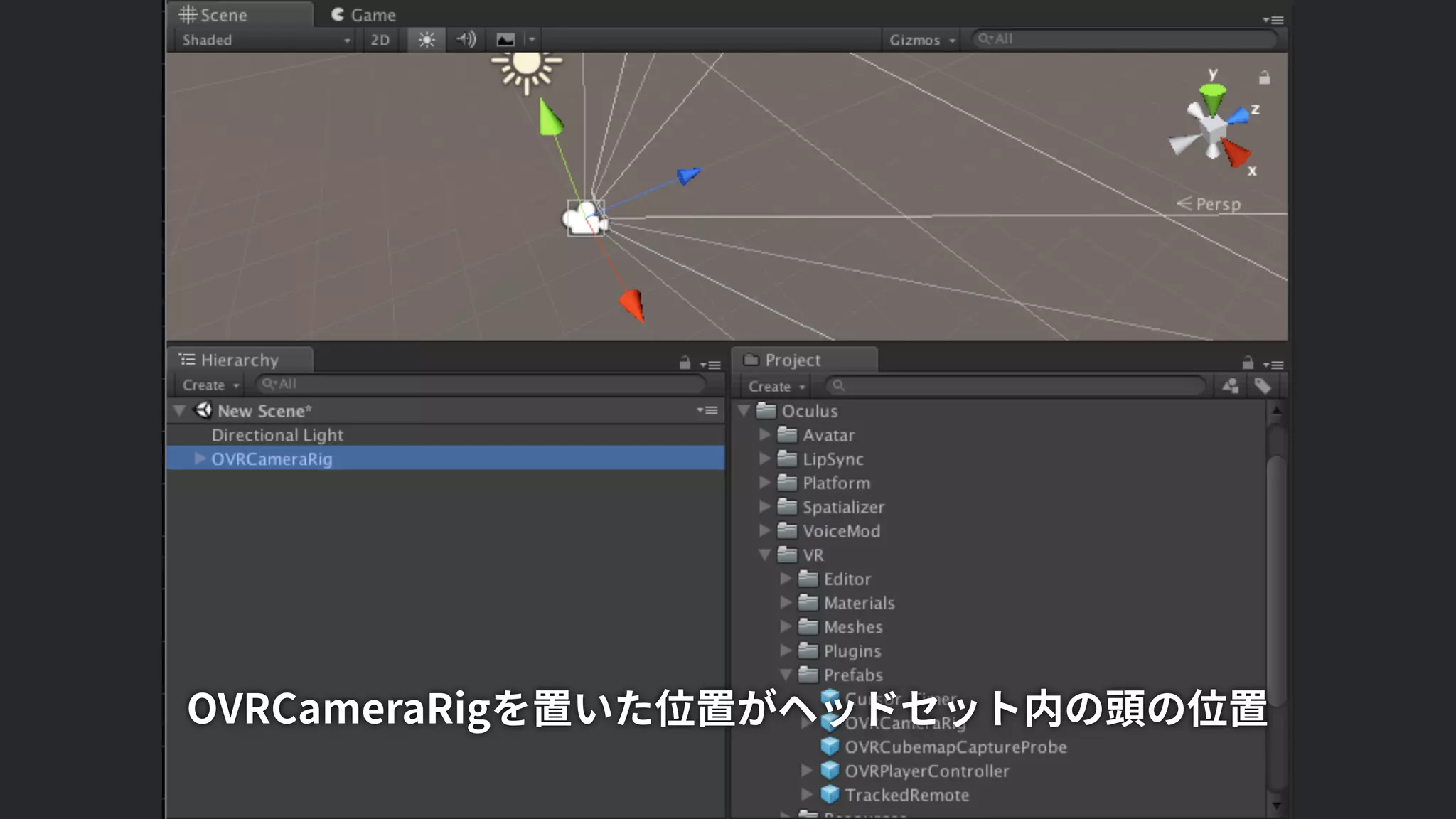Toggle scene effects image icon

[x=505, y=40]
